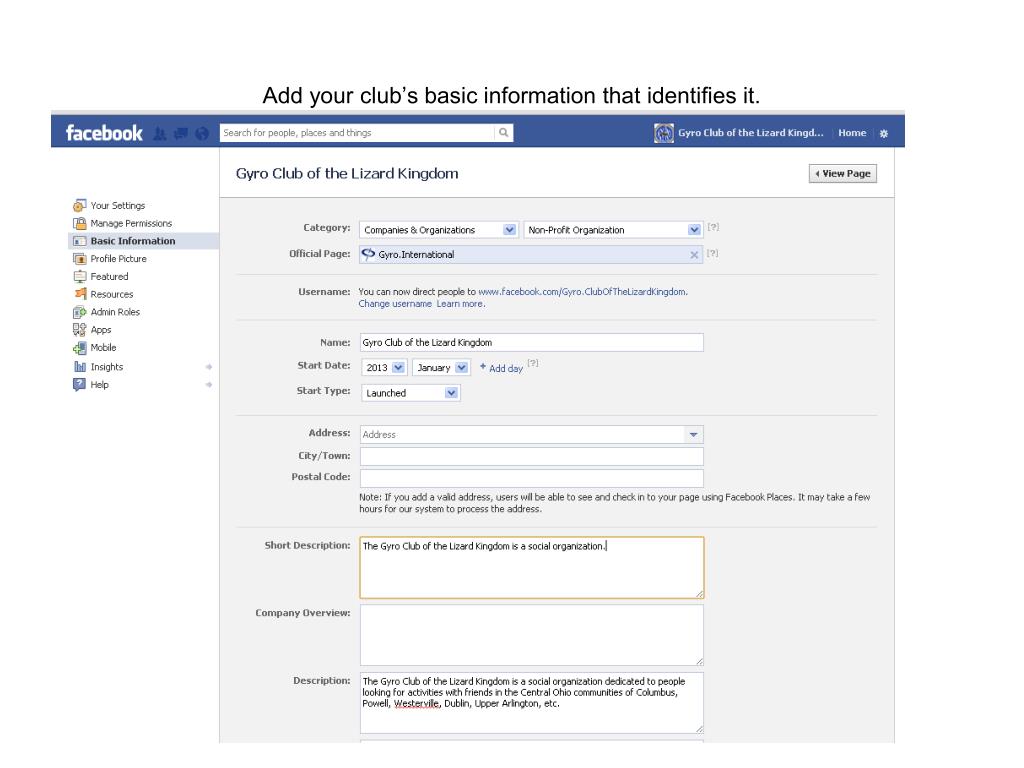The width and height of the screenshot is (1024, 768).
Task: Click the Featured icon
Action: (x=80, y=276)
